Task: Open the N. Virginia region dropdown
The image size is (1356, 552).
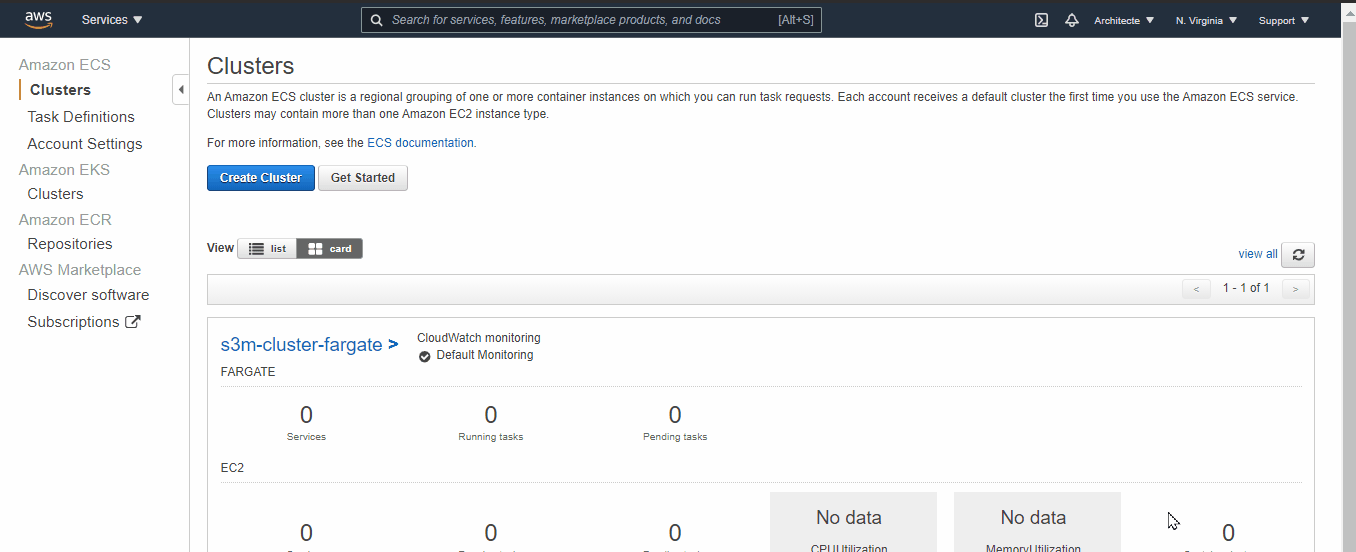Action: [x=1206, y=20]
